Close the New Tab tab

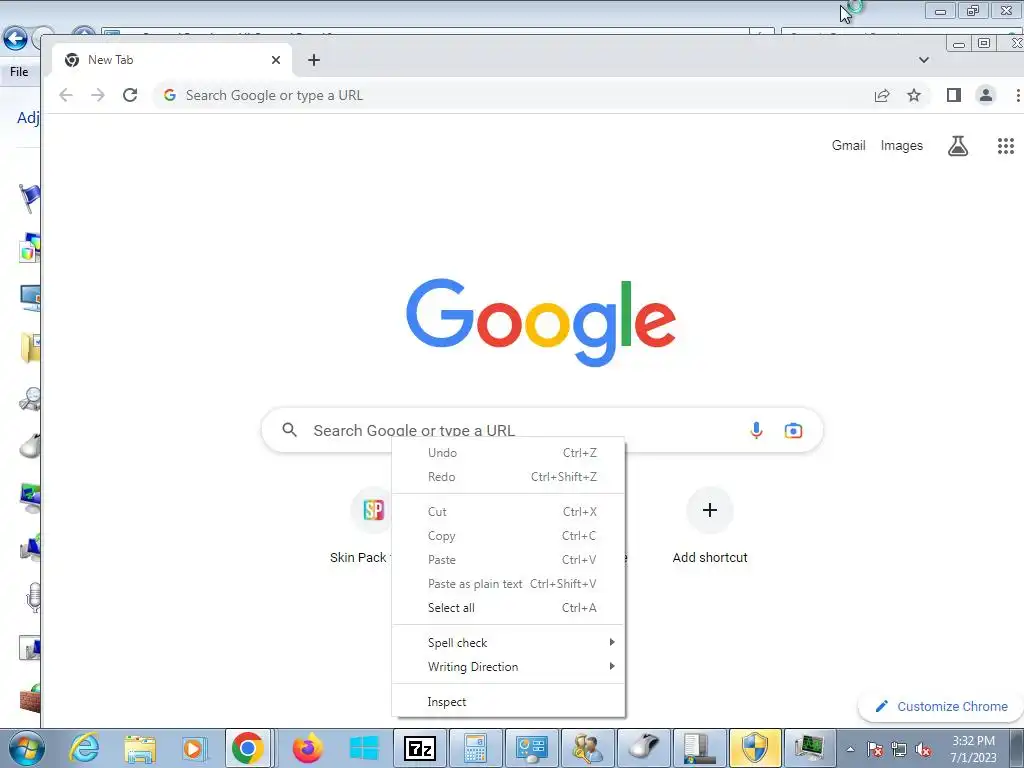pos(276,60)
